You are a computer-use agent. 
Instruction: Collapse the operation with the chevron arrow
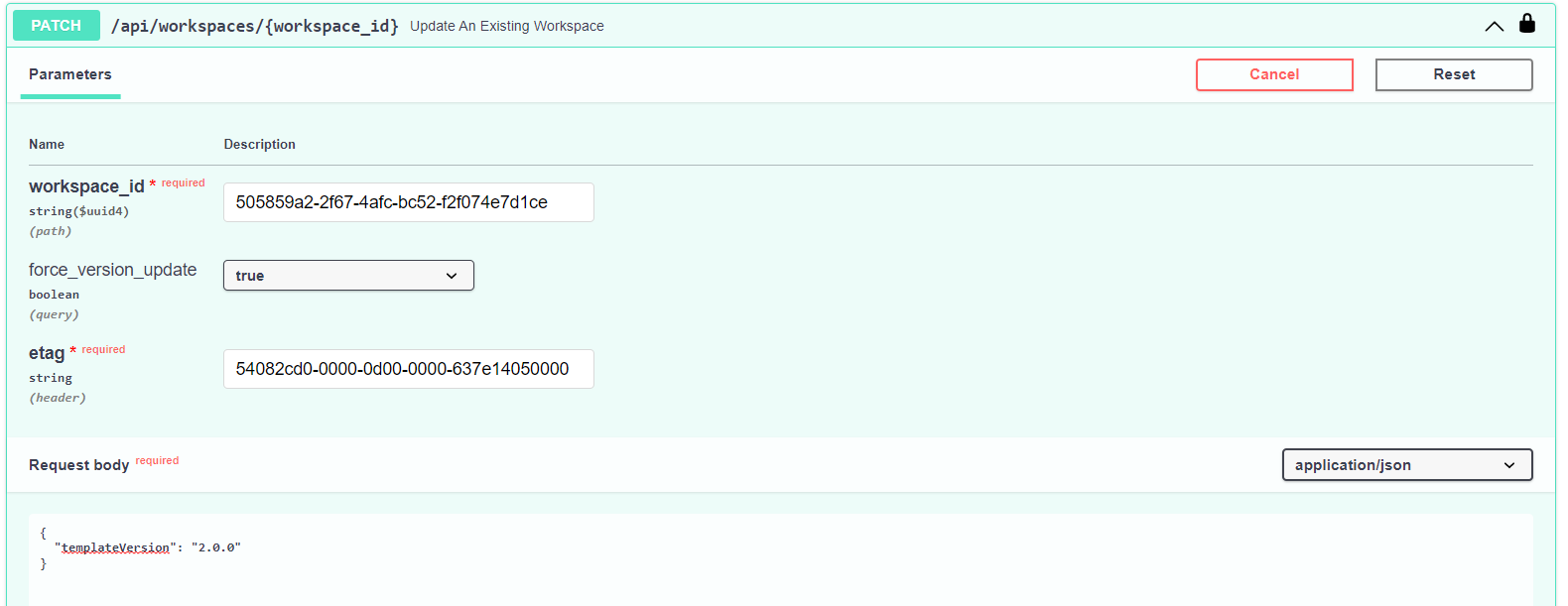(x=1494, y=26)
